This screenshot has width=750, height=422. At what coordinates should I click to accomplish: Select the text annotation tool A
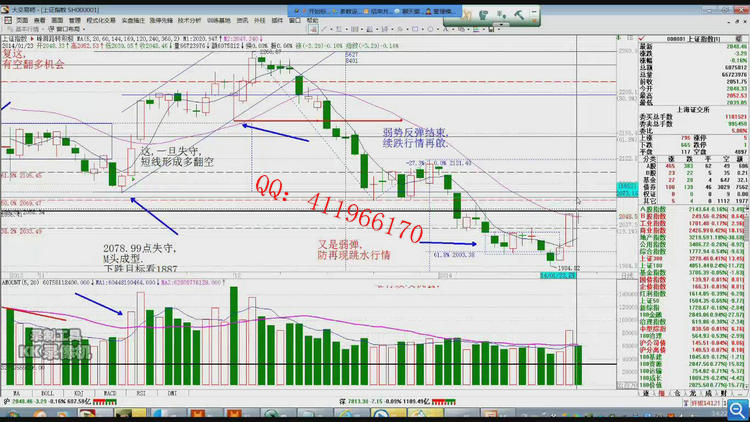(x=445, y=29)
